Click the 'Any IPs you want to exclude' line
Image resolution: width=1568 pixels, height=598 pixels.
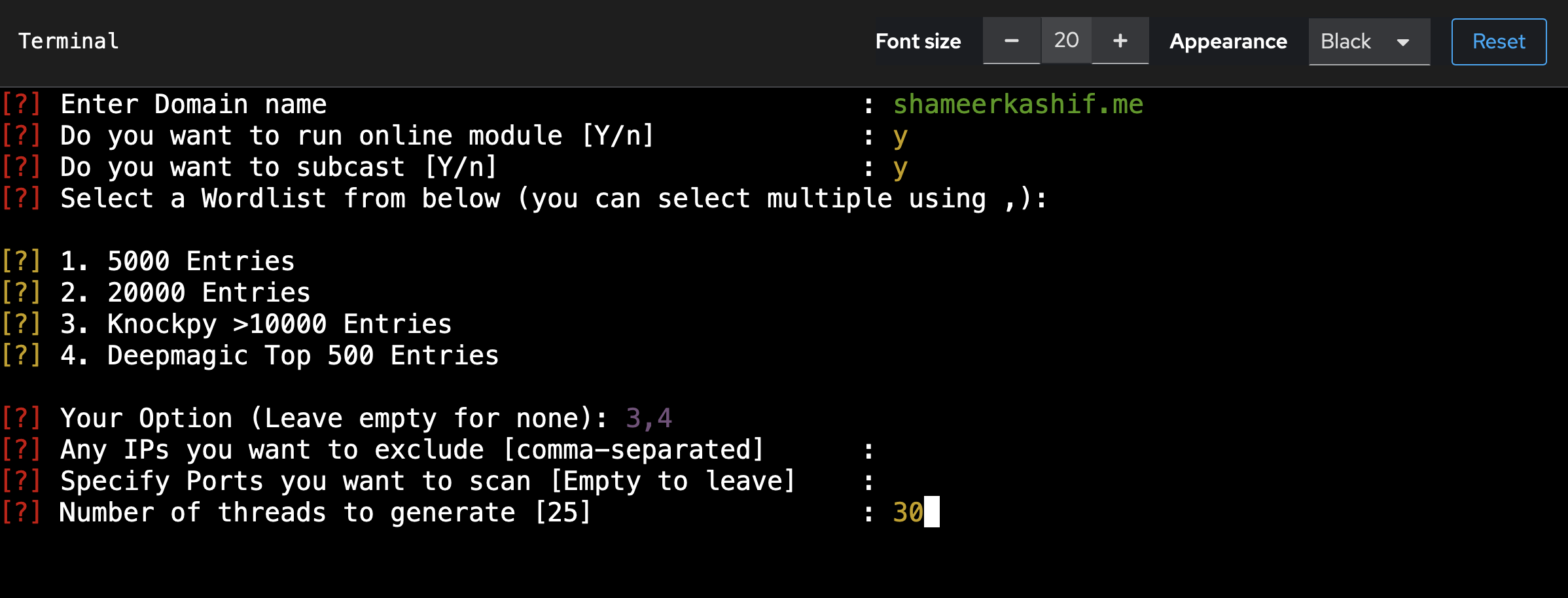[412, 449]
